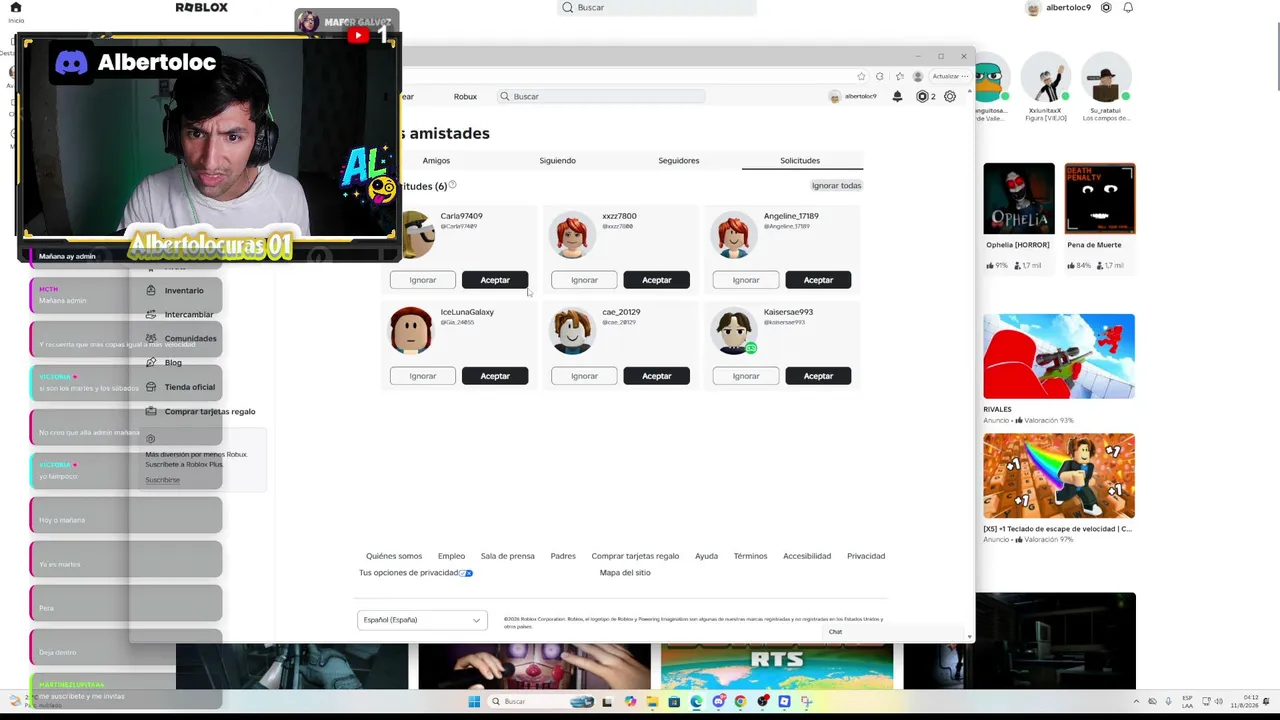Image resolution: width=1280 pixels, height=720 pixels.
Task: Click the Windows taskbar Buscar search box
Action: (x=540, y=701)
